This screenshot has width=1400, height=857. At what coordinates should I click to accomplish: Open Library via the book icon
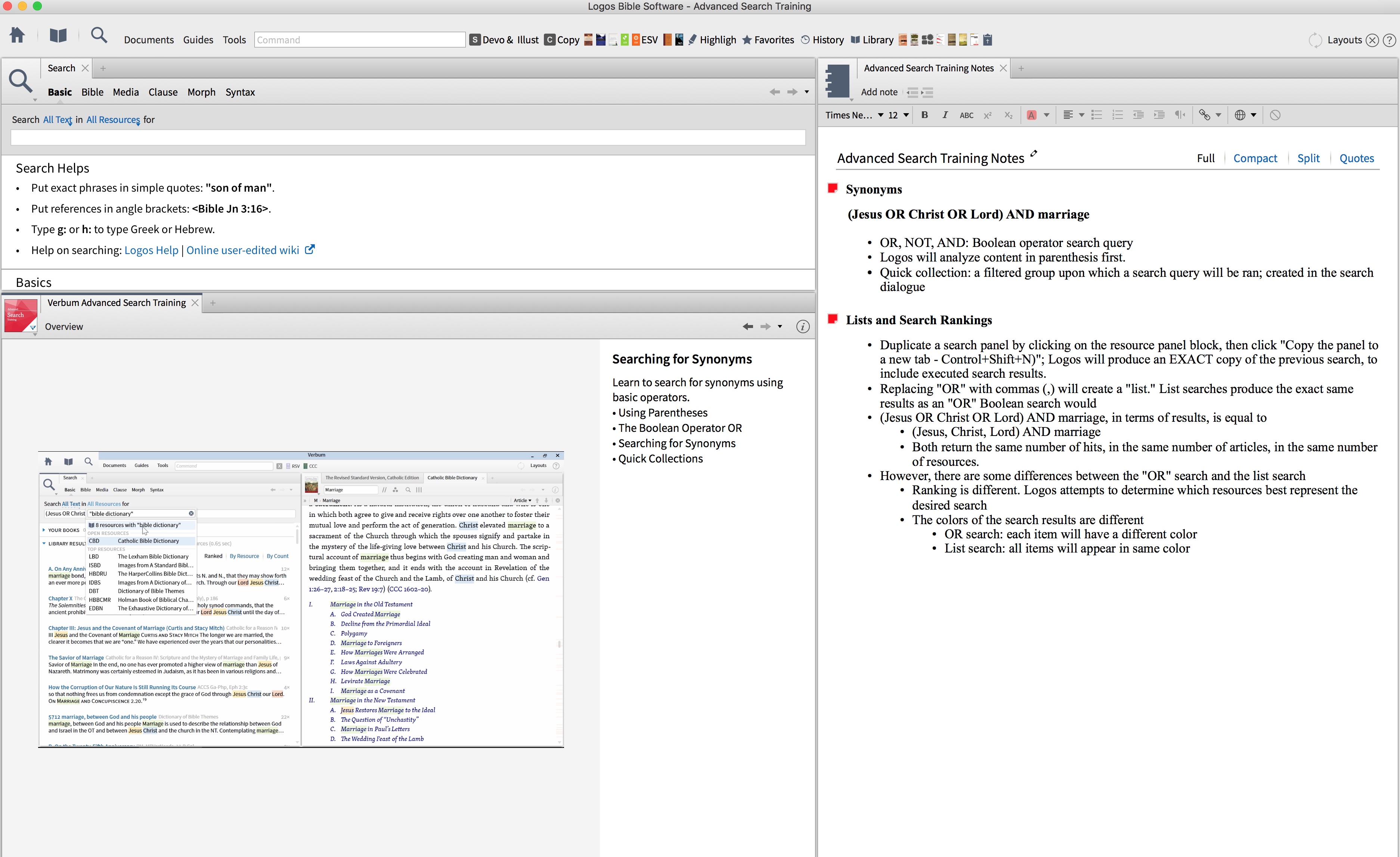(x=58, y=36)
